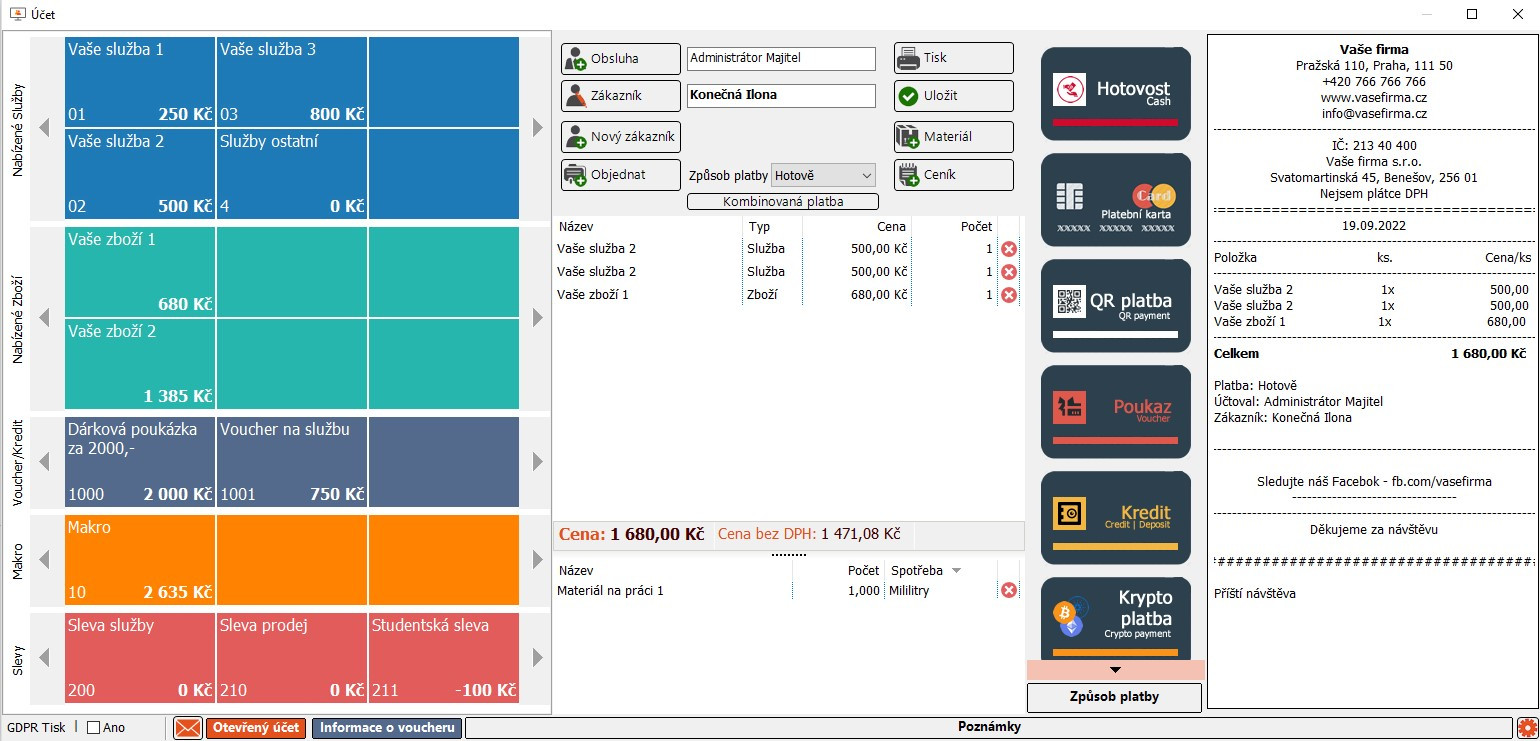
Task: Select Krypto platba payment tile
Action: click(1116, 618)
